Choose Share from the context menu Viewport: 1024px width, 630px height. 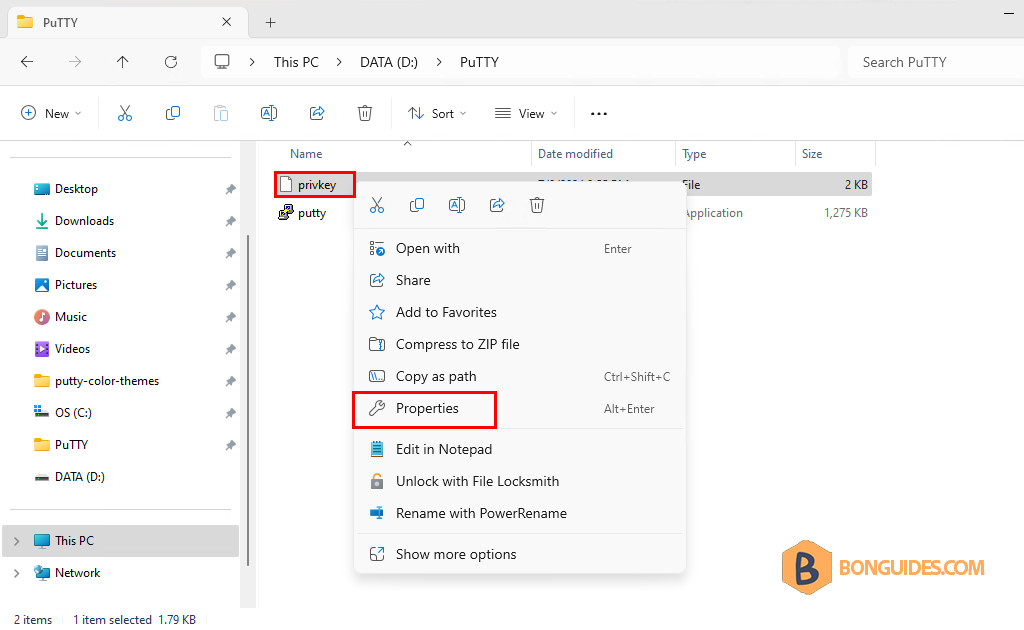[520, 281]
